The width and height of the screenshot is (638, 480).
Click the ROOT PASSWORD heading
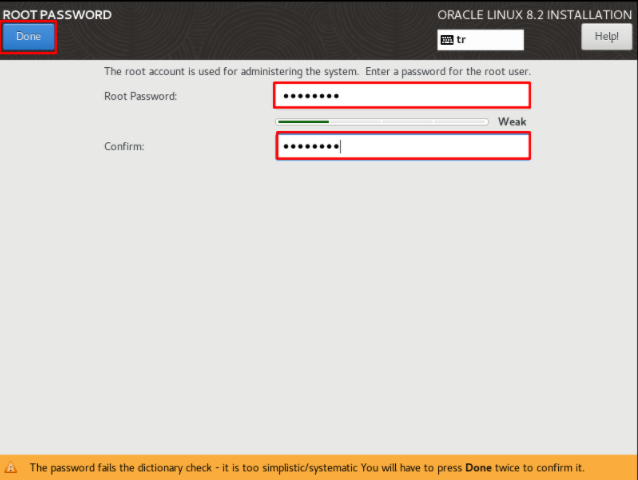point(57,15)
